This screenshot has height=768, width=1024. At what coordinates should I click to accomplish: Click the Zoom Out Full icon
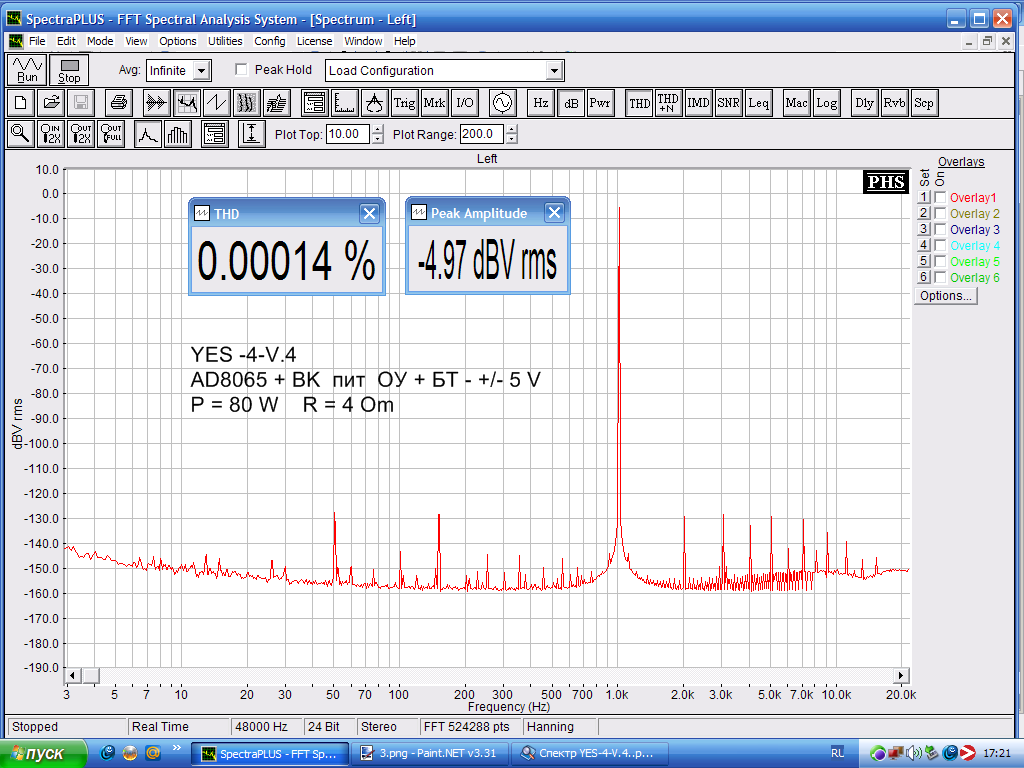pyautogui.click(x=111, y=134)
